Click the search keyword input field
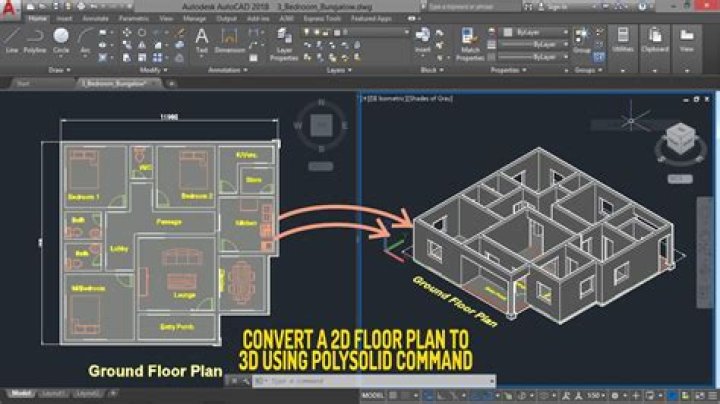Image resolution: width=720 pixels, height=404 pixels. point(473,7)
